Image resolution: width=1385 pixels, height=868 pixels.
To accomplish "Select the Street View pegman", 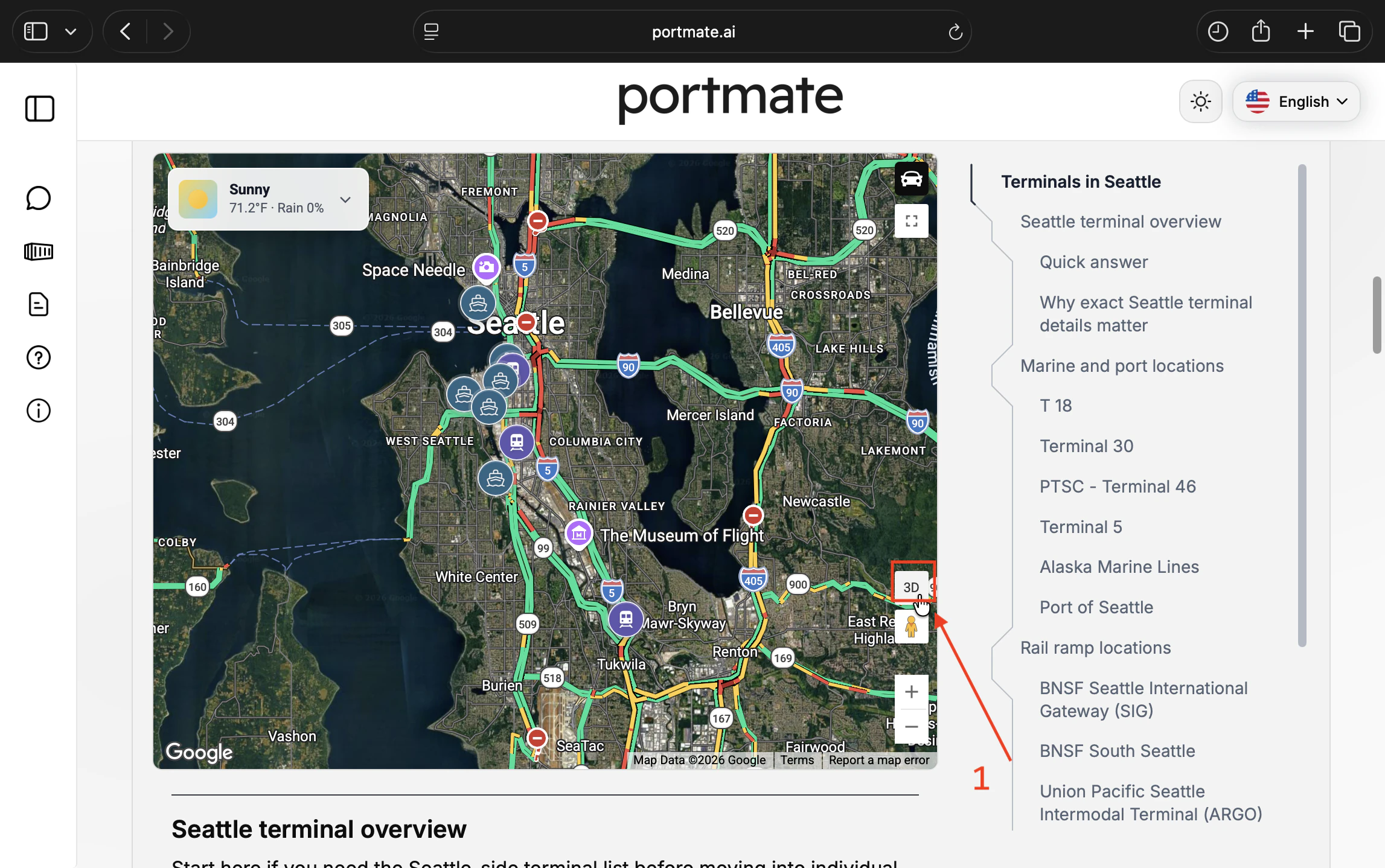I will coord(911,627).
